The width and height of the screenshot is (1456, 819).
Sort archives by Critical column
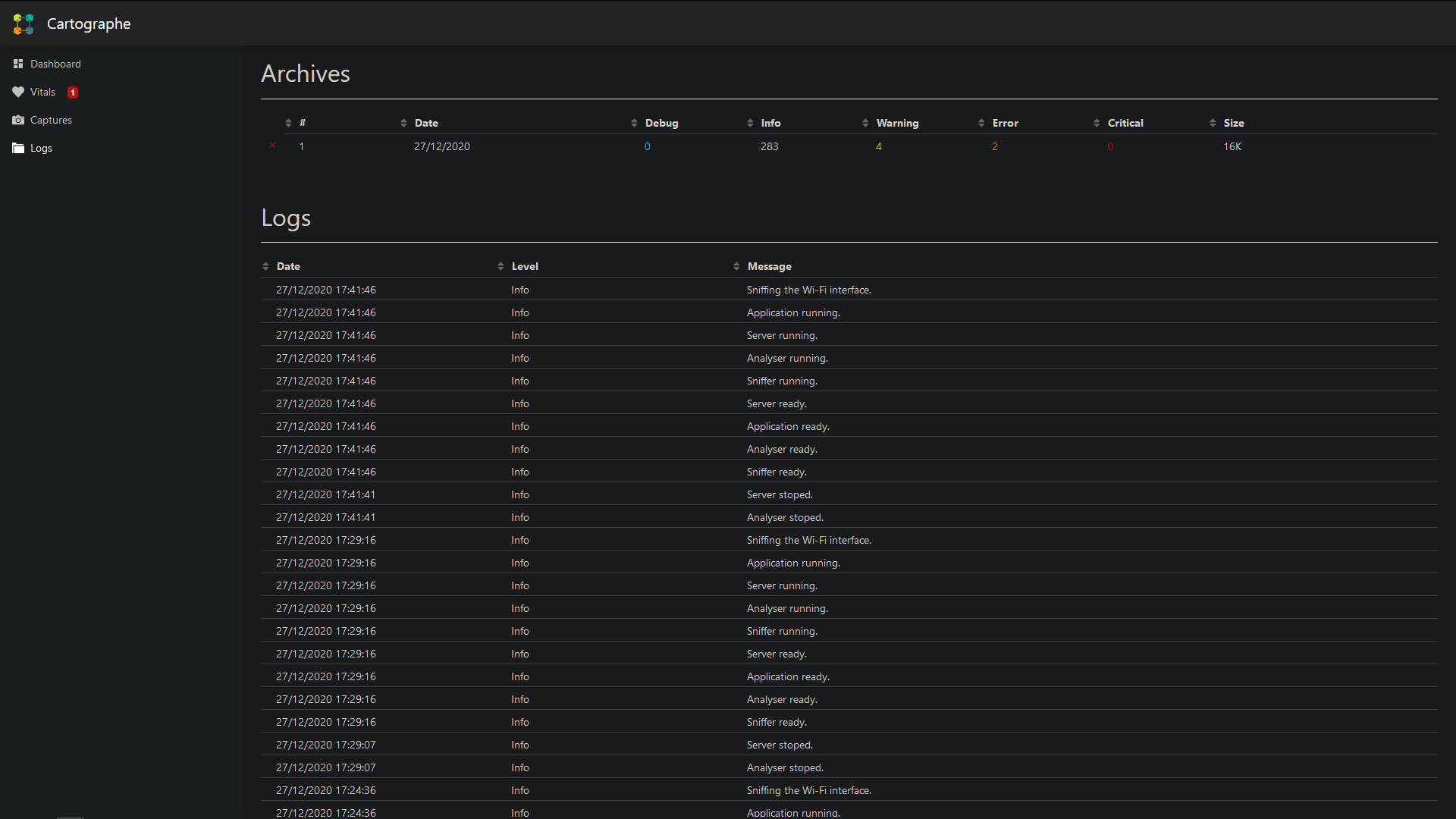[1125, 123]
